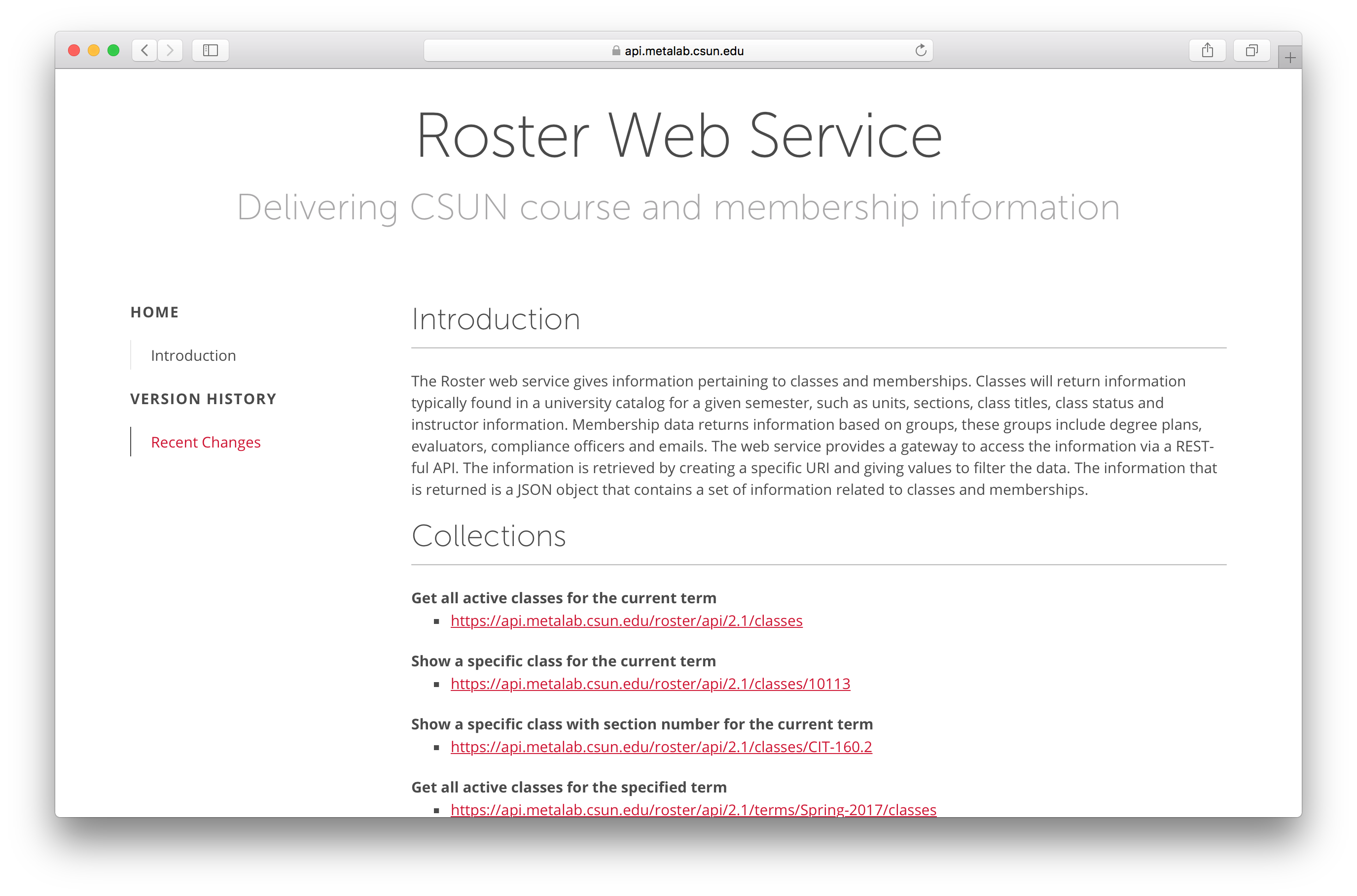Go back with the Safari back arrow
The image size is (1357, 896).
coord(144,50)
